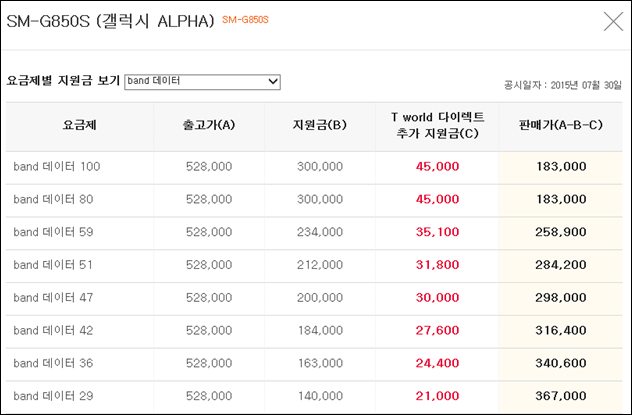Open the band 데이터 plan dropdown

[x=202, y=82]
